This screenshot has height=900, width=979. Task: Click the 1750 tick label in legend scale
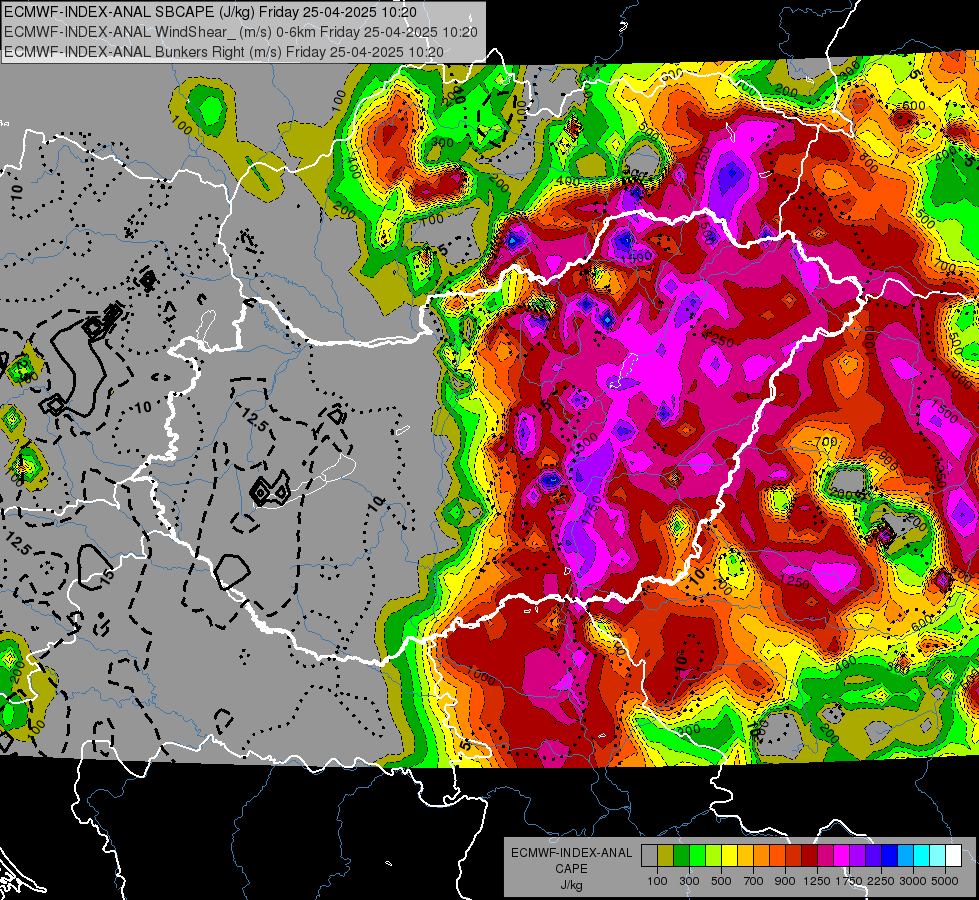pos(849,881)
